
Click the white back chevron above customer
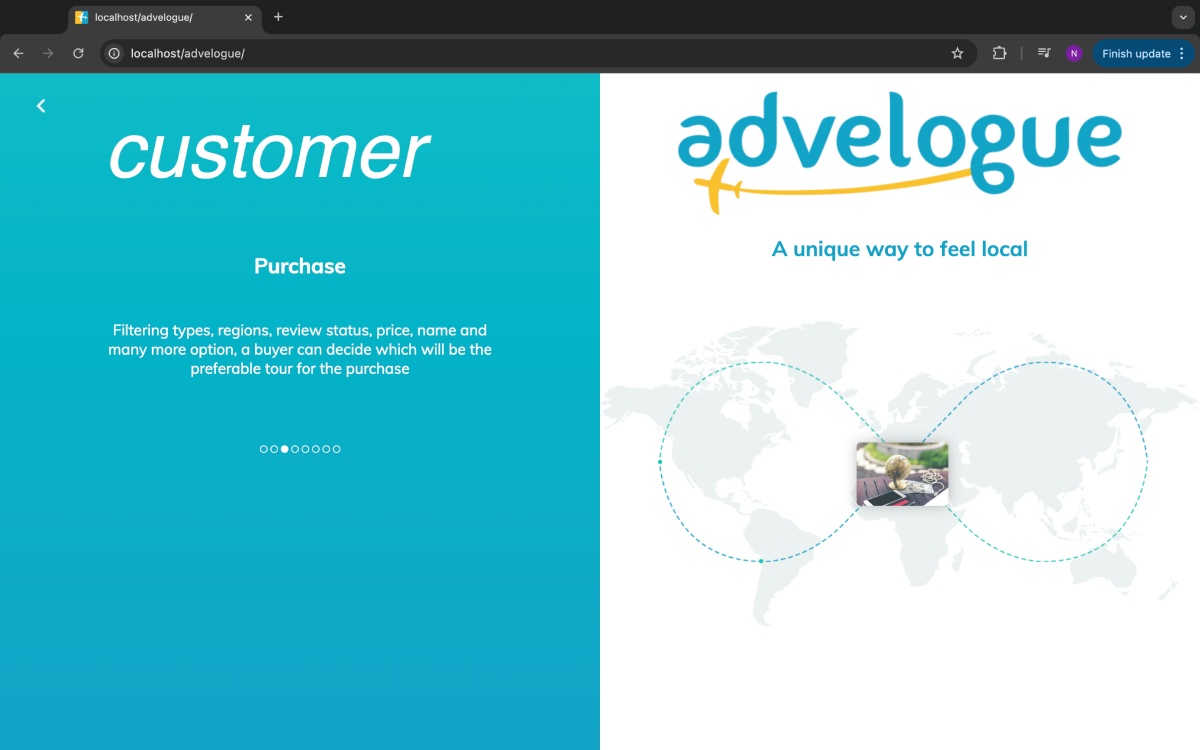pyautogui.click(x=41, y=106)
